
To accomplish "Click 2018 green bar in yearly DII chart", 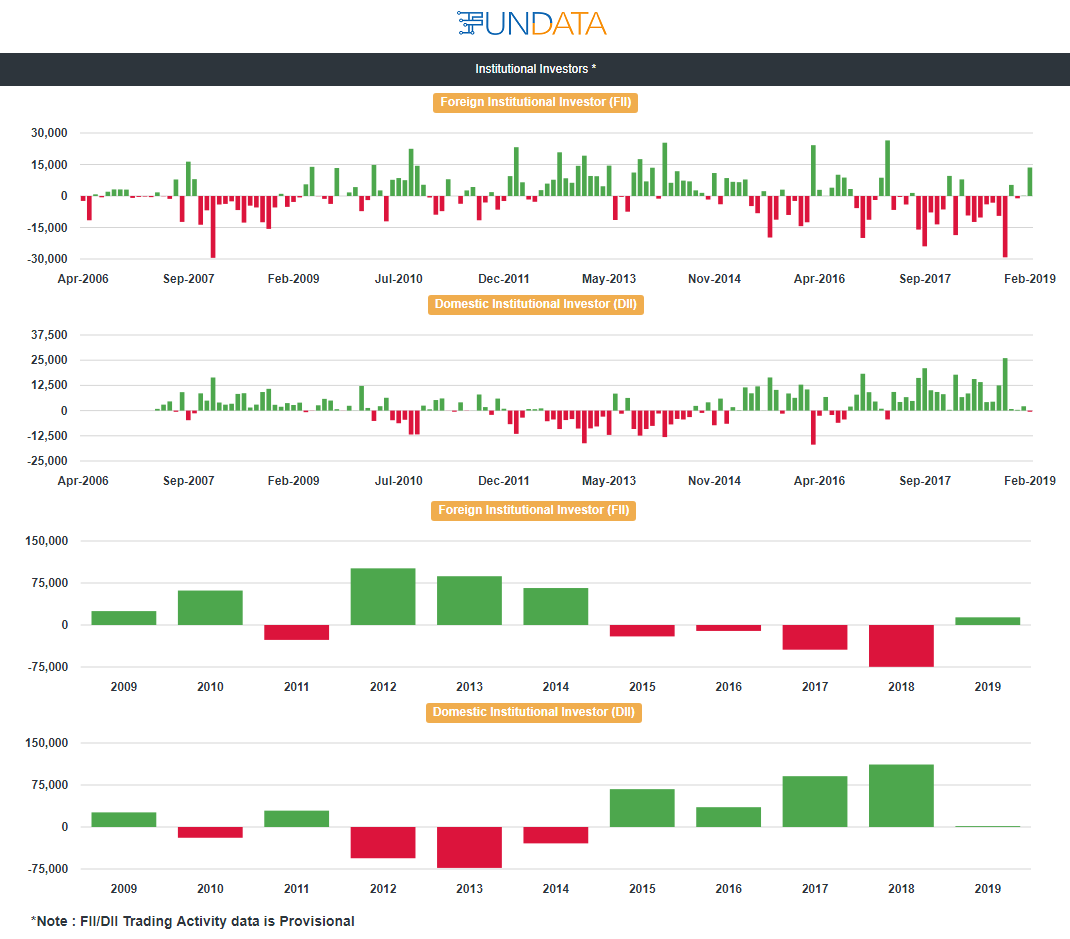I will 901,796.
